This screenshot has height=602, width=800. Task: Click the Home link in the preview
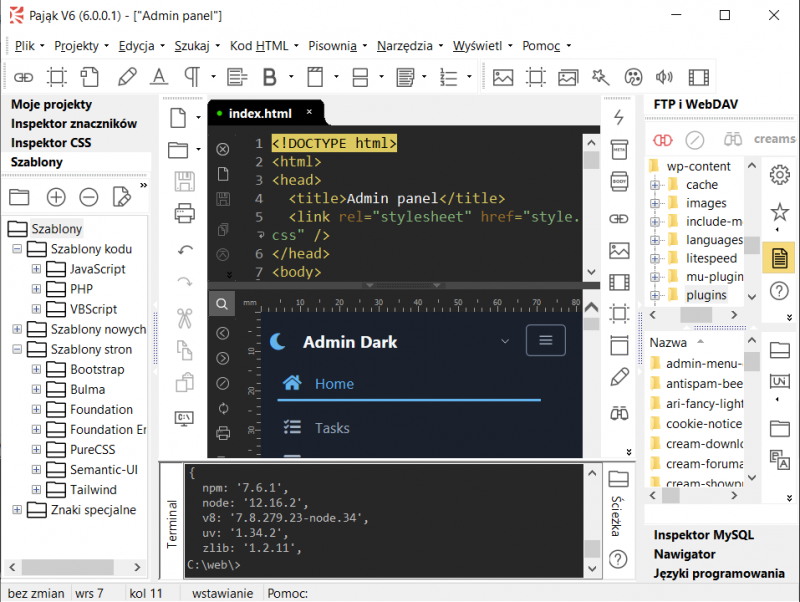point(334,384)
